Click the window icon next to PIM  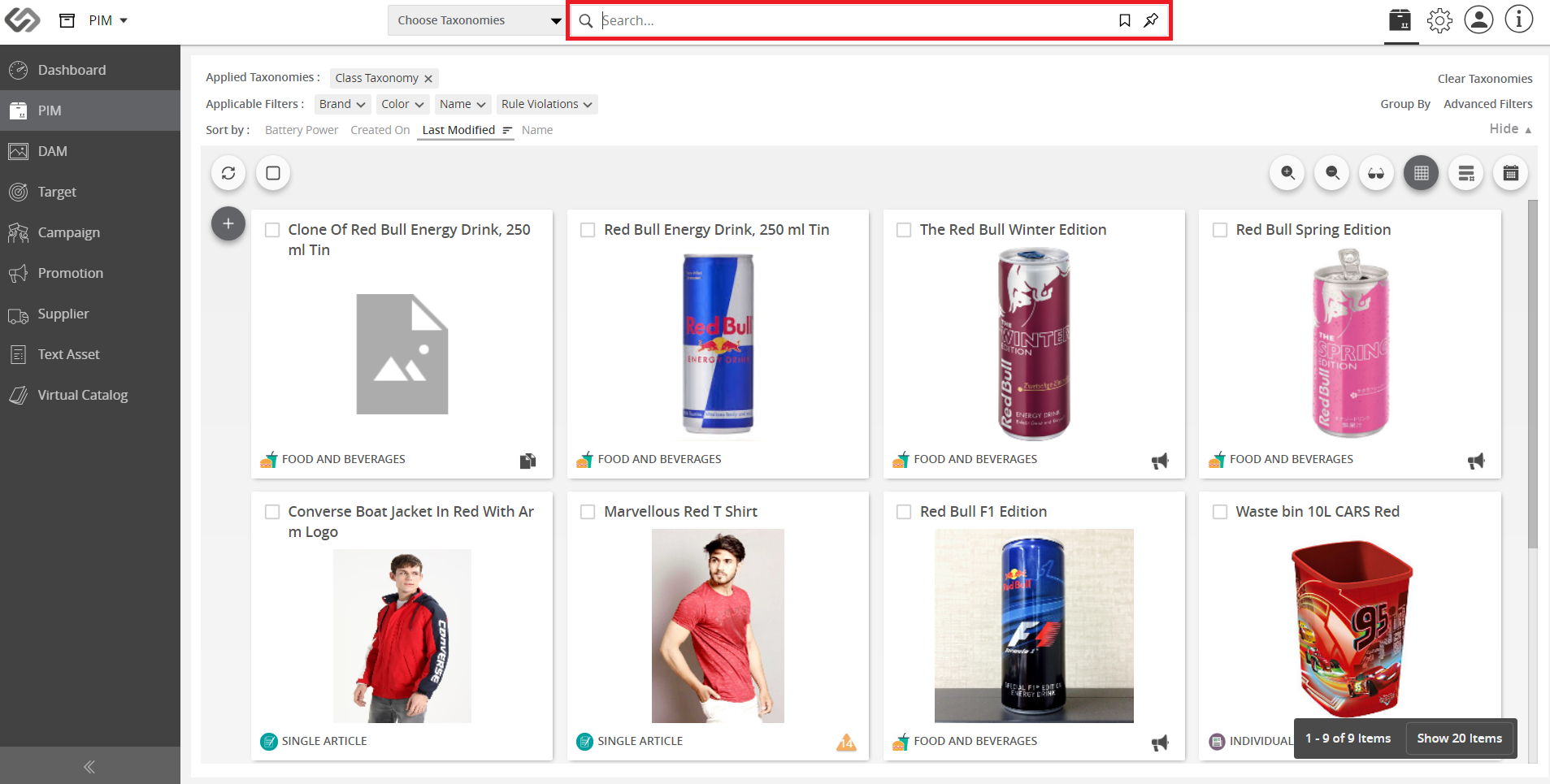[67, 20]
